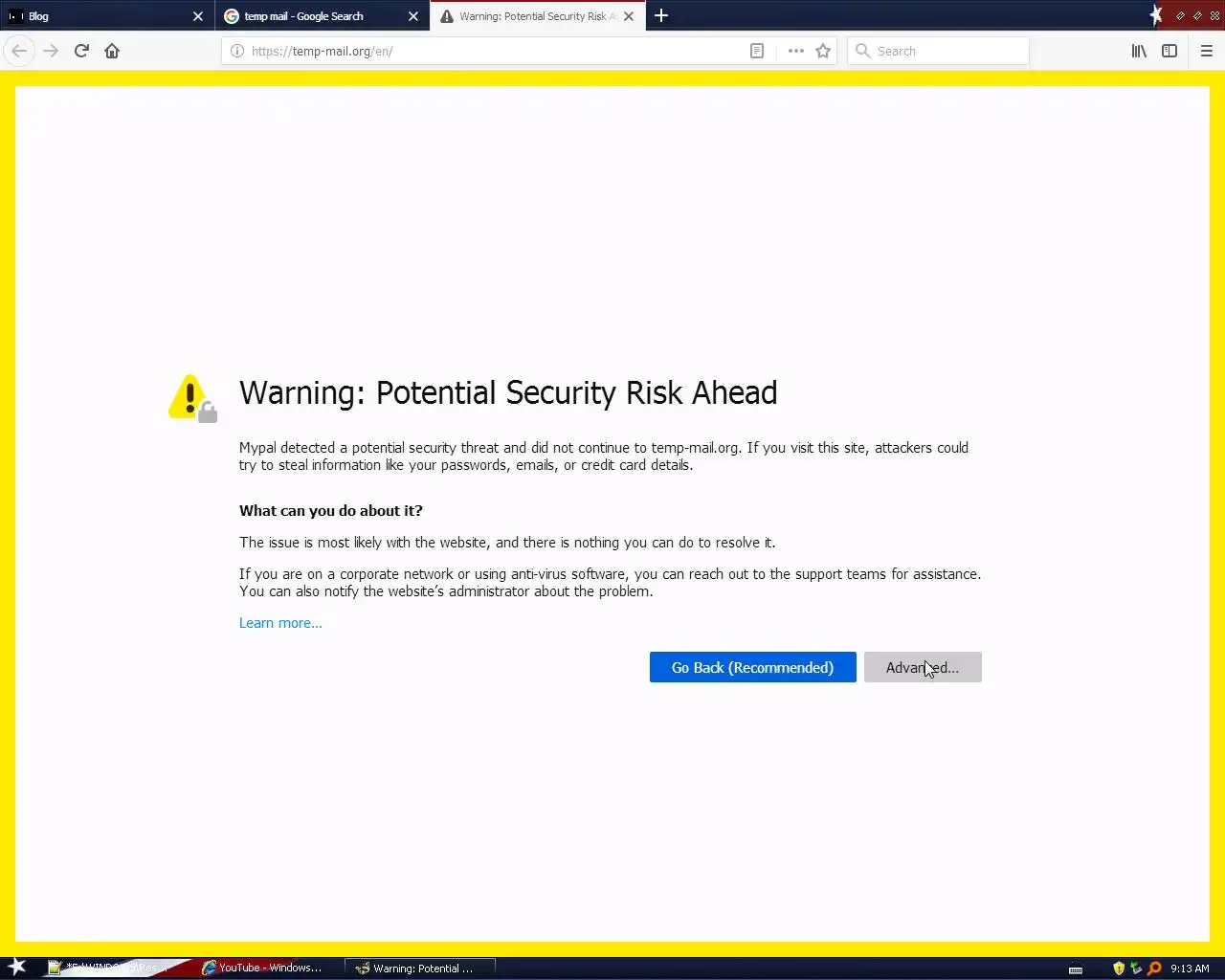Open the Start star button on taskbar
Viewport: 1225px width, 980px height.
(x=17, y=968)
